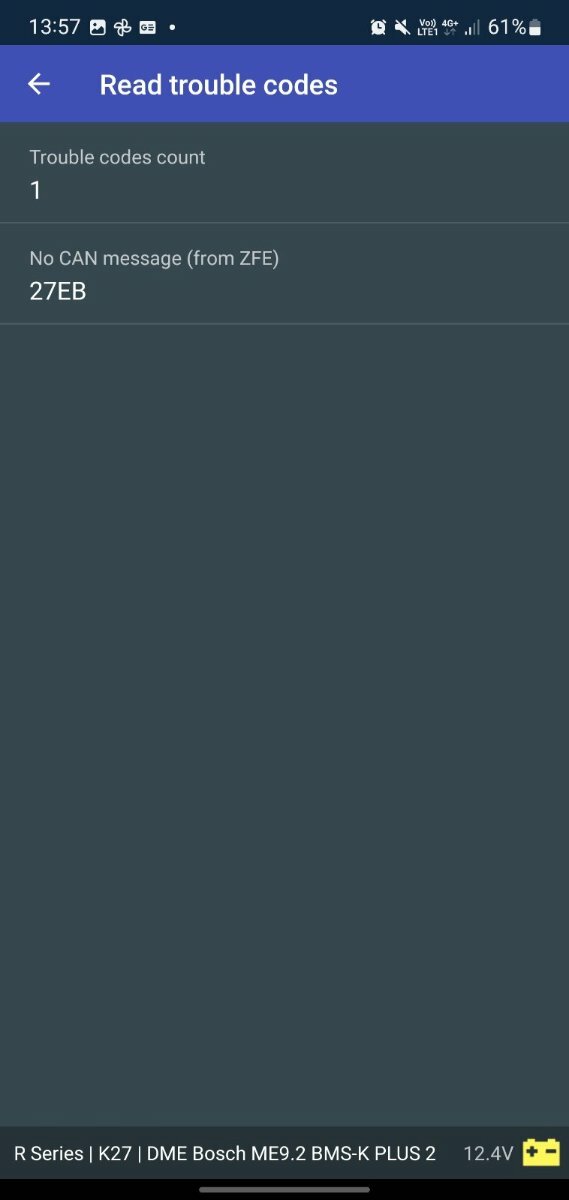569x1200 pixels.
Task: Tap the VoLTE LTE1 status icon
Action: [x=428, y=27]
